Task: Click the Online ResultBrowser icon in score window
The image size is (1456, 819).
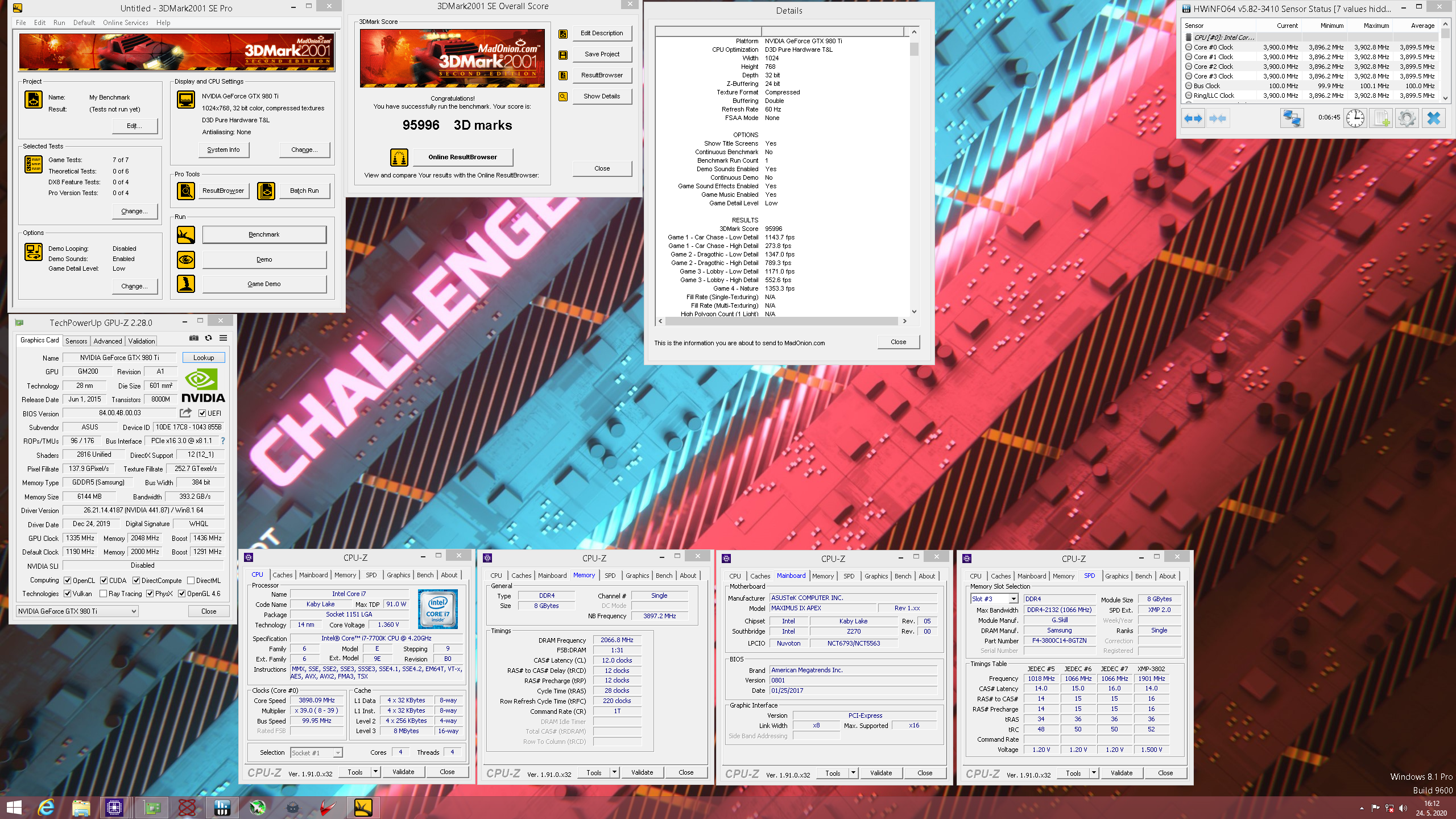Action: point(399,157)
